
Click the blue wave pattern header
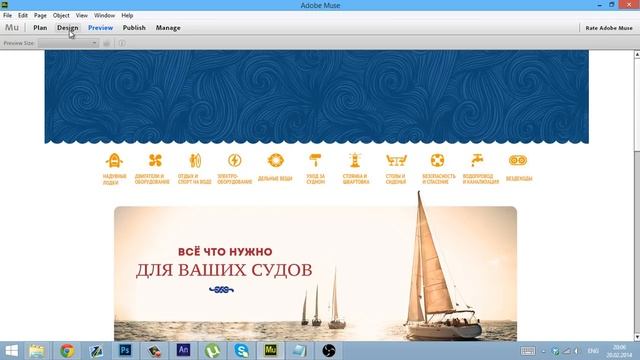pyautogui.click(x=316, y=97)
